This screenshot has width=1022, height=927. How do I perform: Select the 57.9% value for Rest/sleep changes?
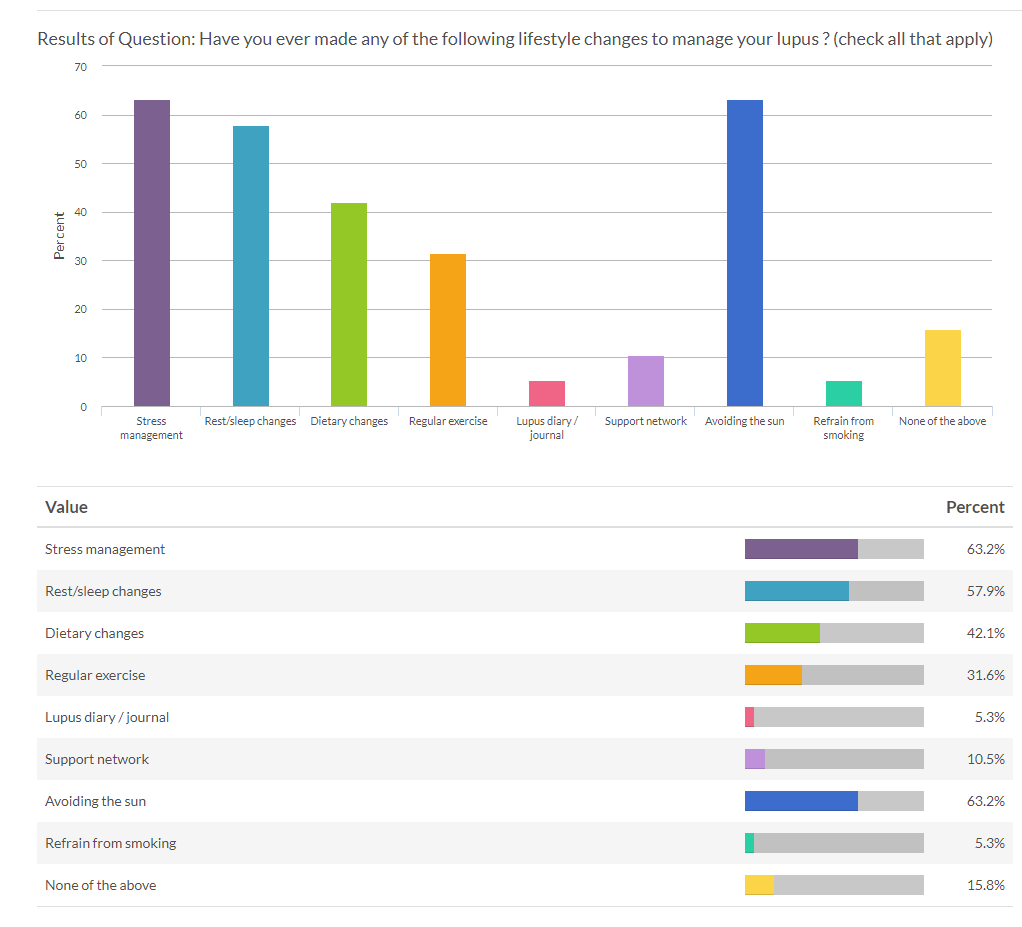(985, 591)
